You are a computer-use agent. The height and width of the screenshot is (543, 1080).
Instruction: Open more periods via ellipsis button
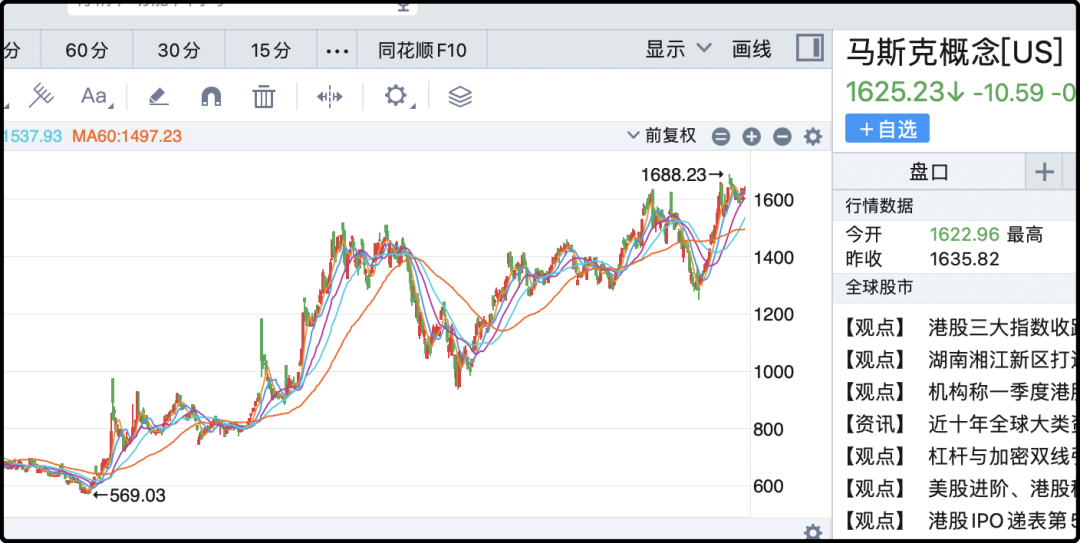pyautogui.click(x=338, y=50)
